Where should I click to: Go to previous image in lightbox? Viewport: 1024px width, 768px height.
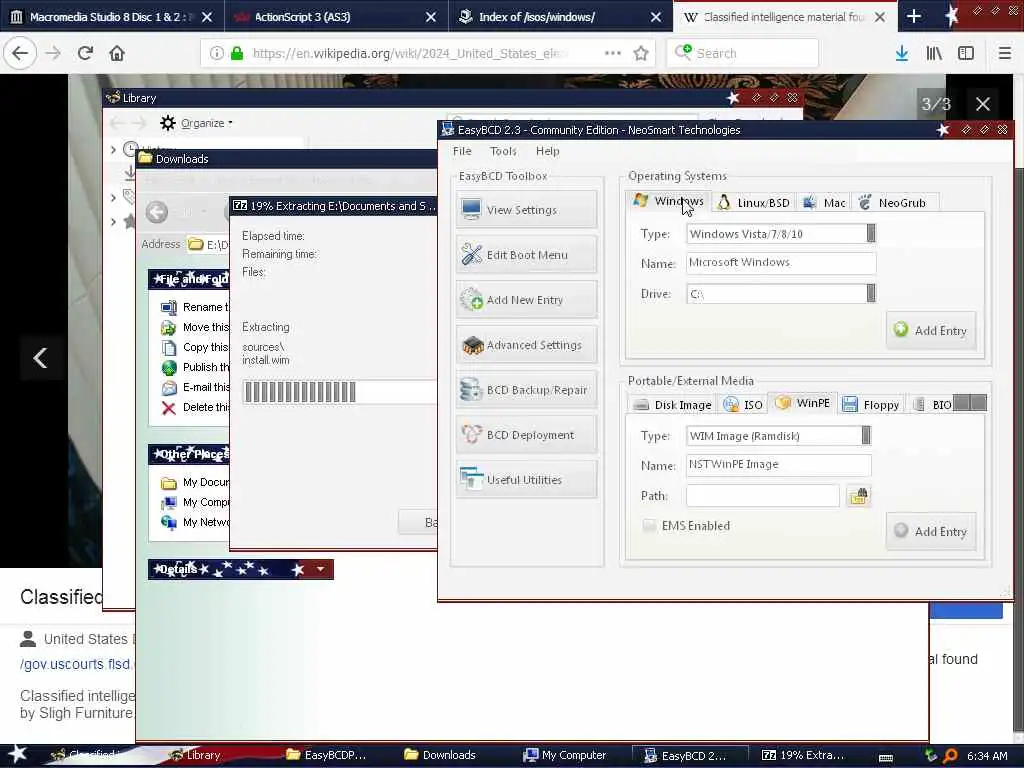(x=40, y=357)
